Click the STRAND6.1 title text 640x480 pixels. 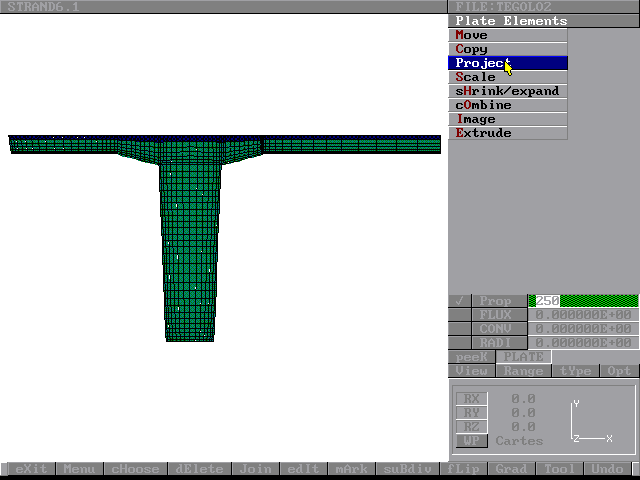point(43,7)
